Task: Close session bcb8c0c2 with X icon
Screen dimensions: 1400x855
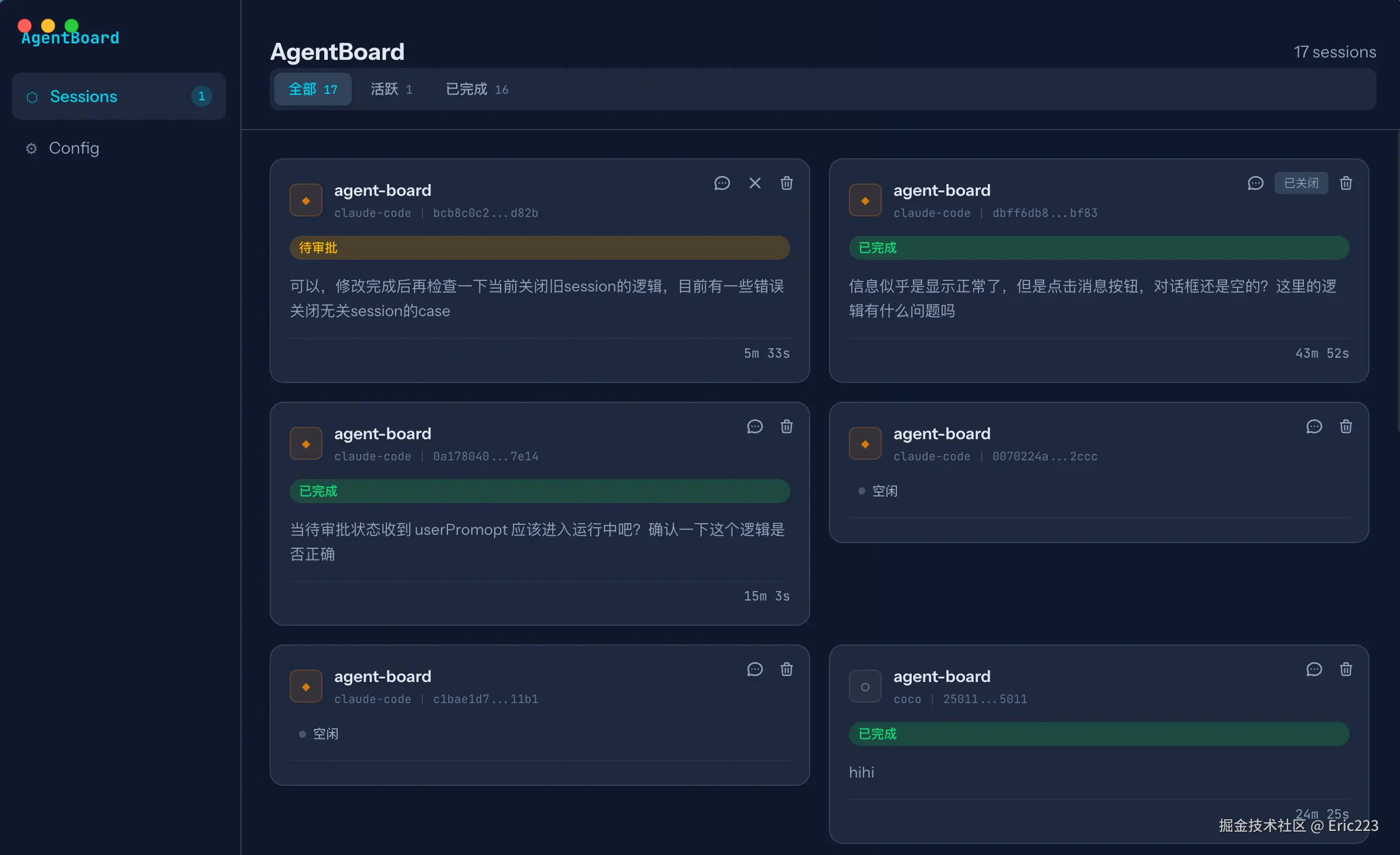Action: pos(755,184)
